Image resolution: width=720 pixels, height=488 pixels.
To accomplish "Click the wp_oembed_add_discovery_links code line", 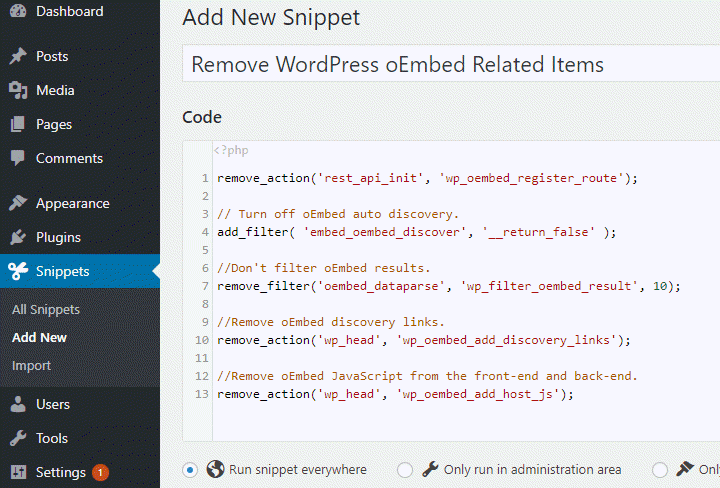I will click(x=424, y=340).
